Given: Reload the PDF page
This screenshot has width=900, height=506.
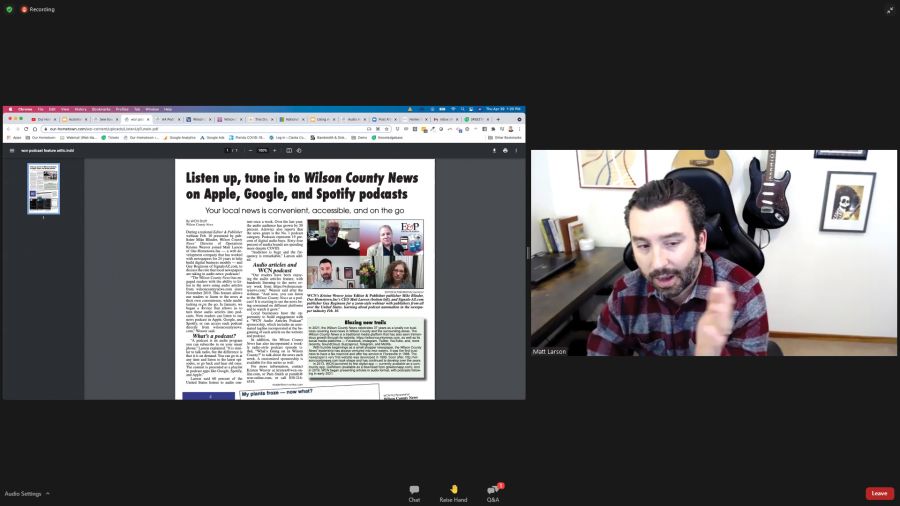Looking at the screenshot, I should (26, 129).
